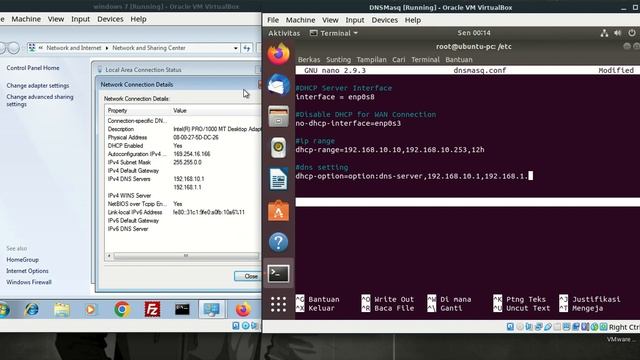Open the Files manager dock icon

(x=278, y=116)
